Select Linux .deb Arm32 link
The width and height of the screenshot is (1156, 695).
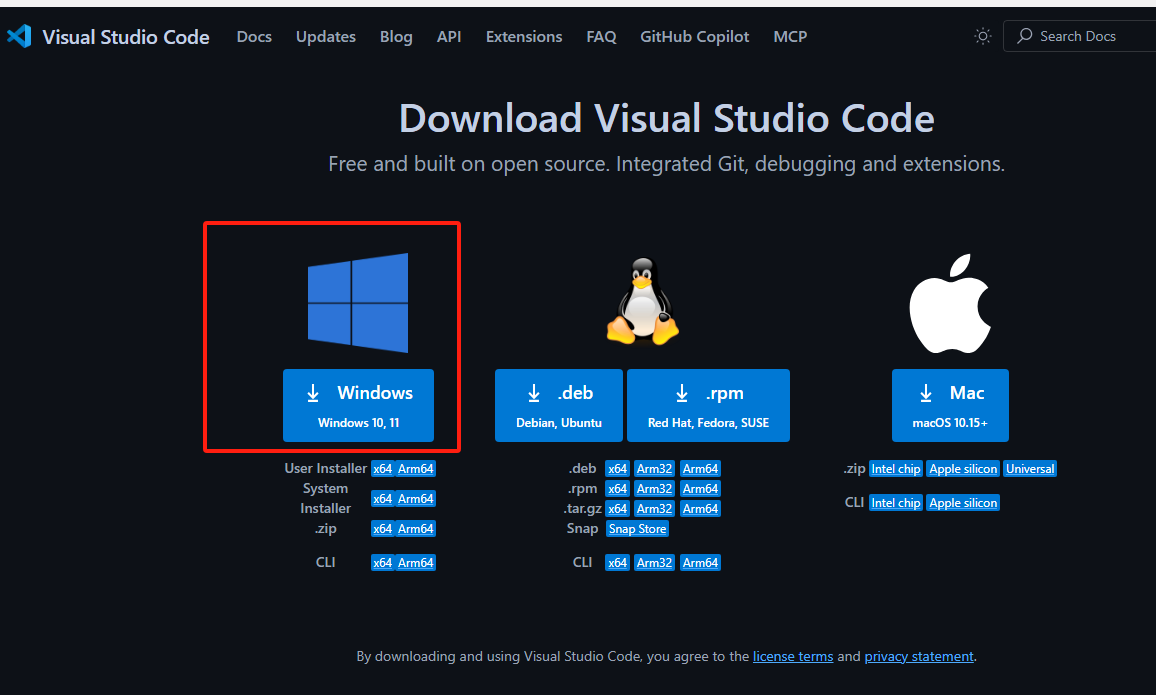655,469
